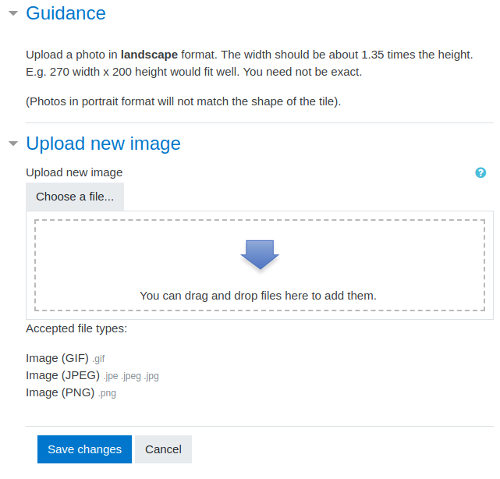This screenshot has width=500, height=479.
Task: Click the .png extension text
Action: tap(107, 393)
